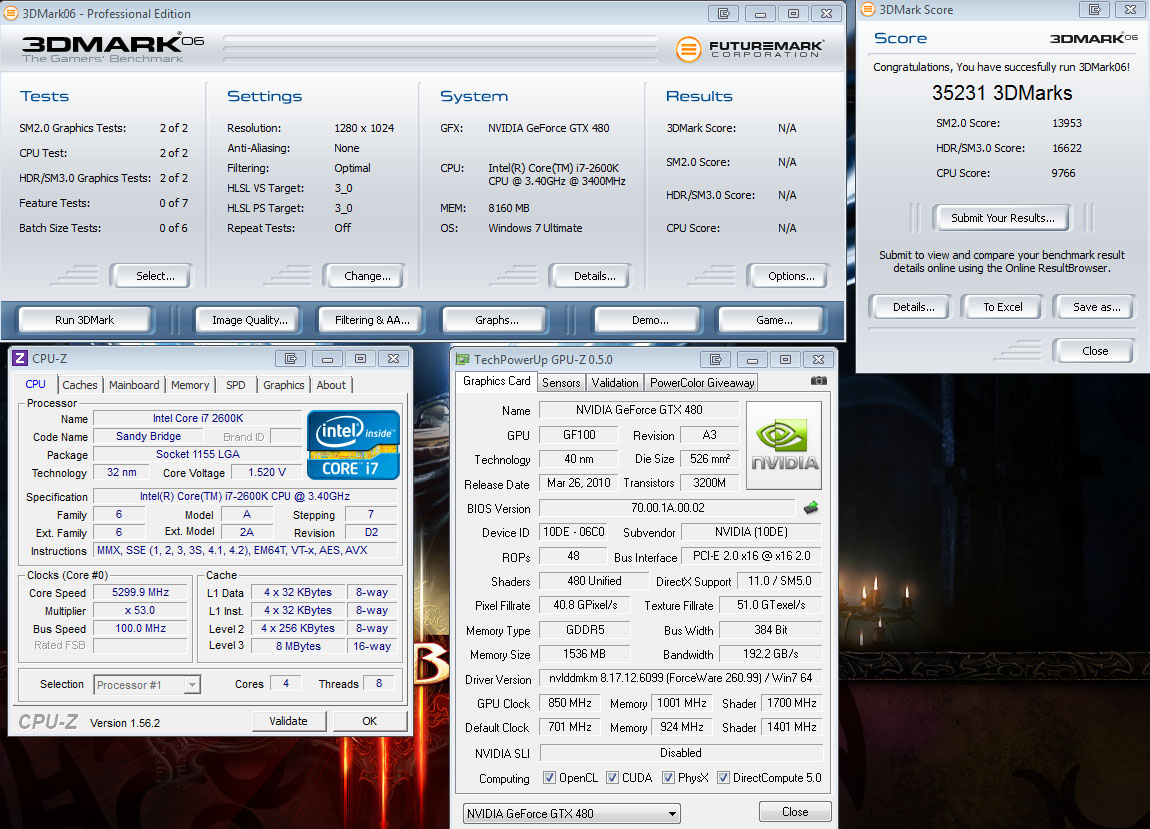Select the Graphics Card tab in GPU-Z

(497, 381)
